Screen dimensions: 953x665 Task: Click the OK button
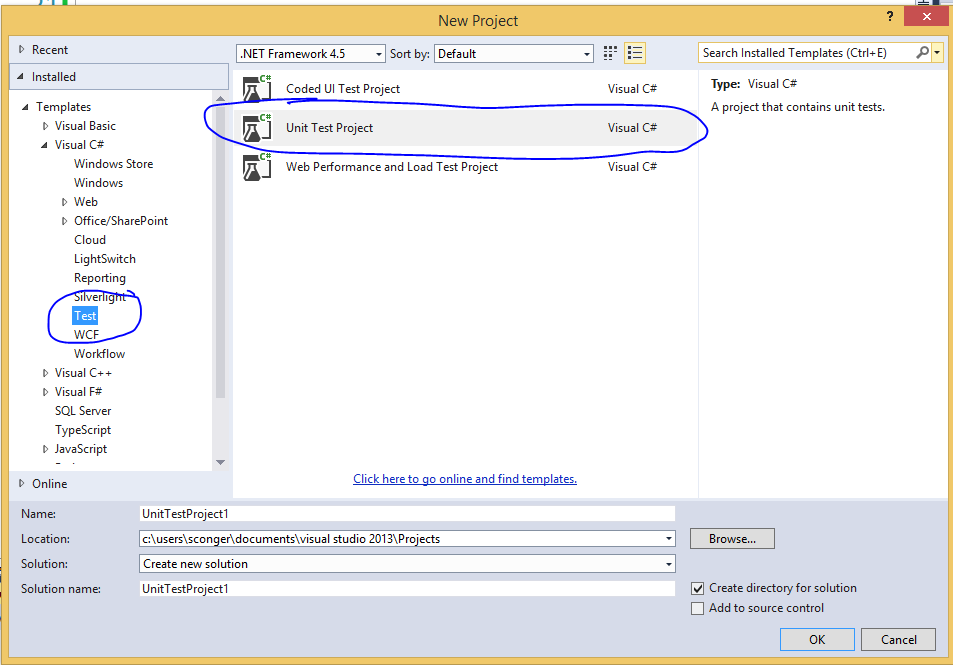click(817, 639)
